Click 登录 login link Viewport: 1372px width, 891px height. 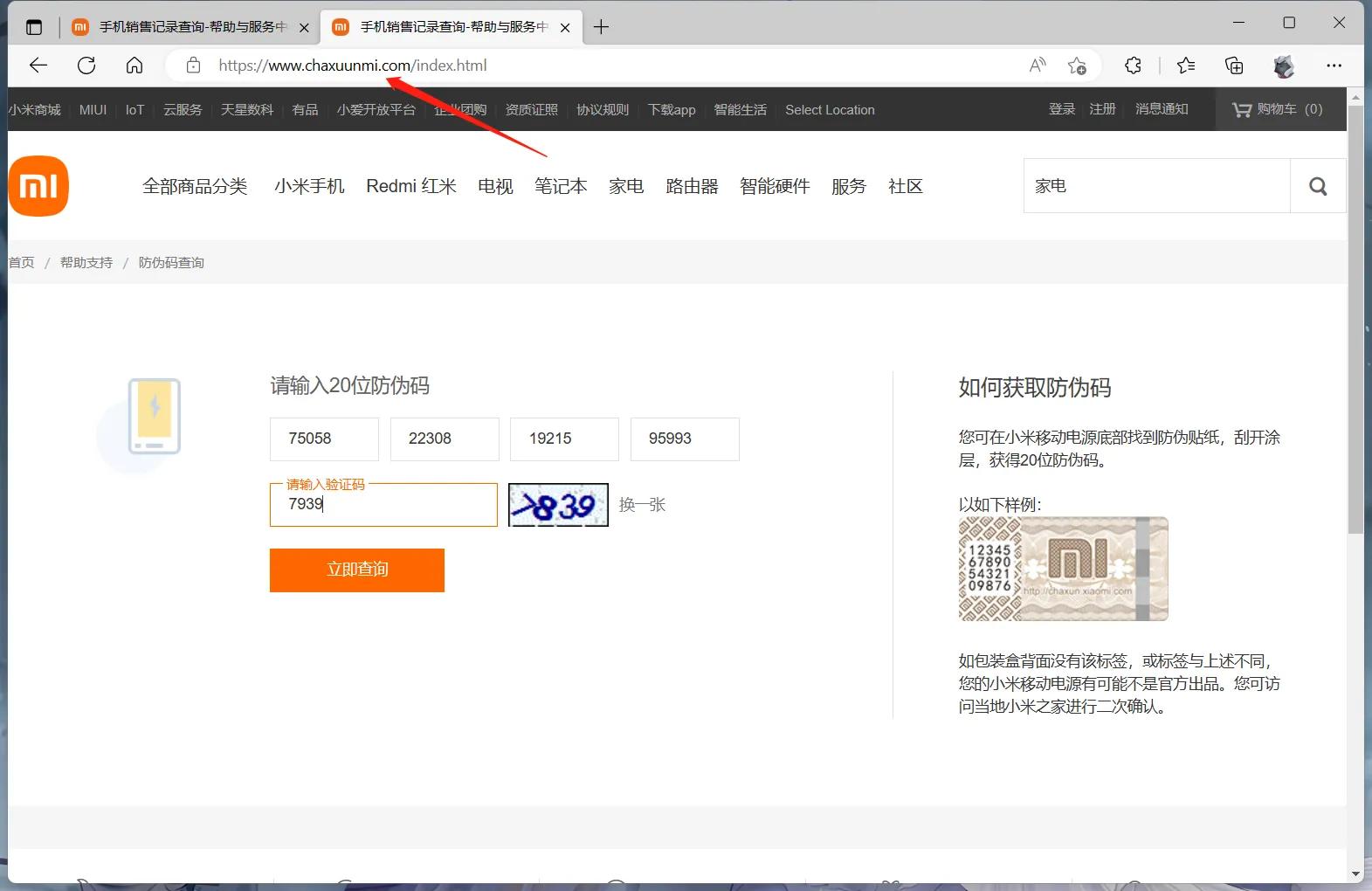[x=1062, y=109]
